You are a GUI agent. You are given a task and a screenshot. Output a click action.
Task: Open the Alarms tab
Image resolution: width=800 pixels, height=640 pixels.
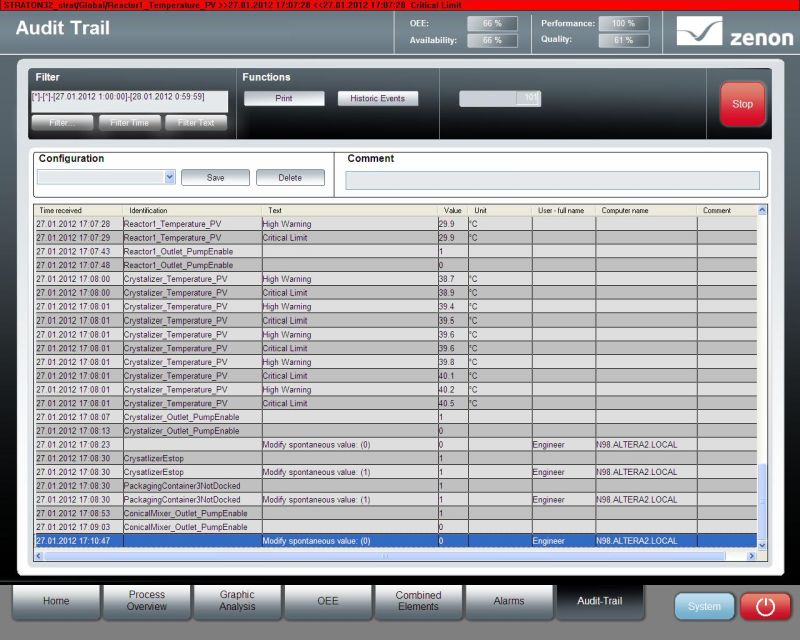point(508,601)
